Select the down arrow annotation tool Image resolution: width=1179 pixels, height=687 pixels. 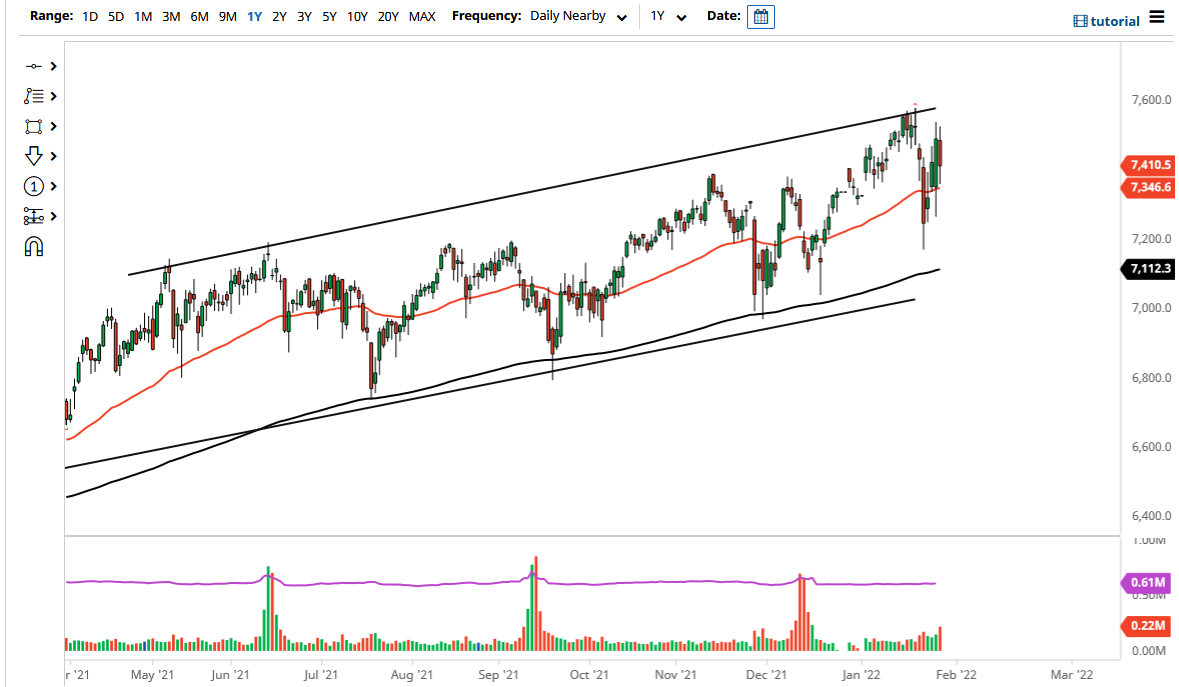coord(34,156)
